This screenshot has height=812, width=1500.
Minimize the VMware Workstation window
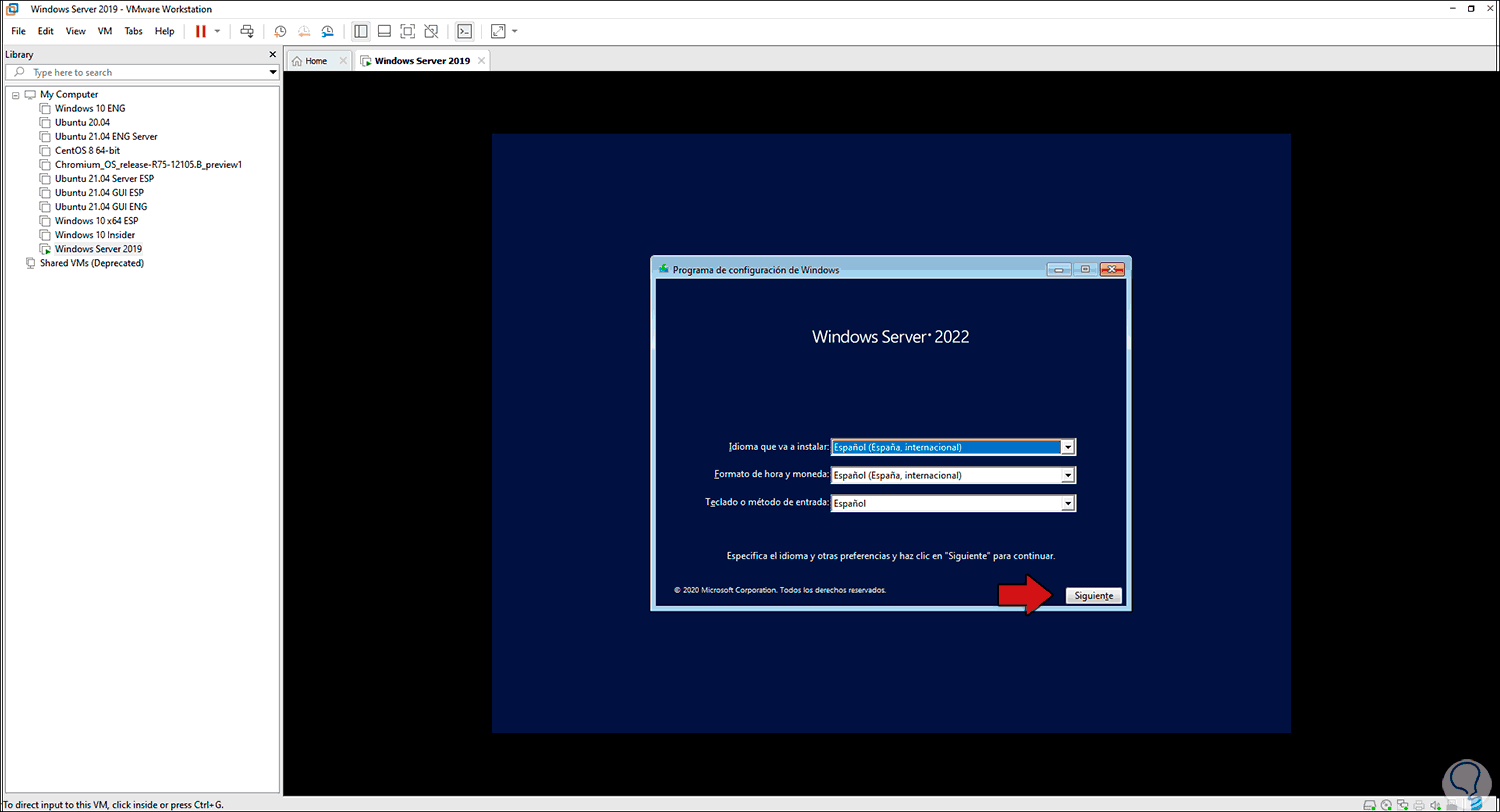point(1455,8)
